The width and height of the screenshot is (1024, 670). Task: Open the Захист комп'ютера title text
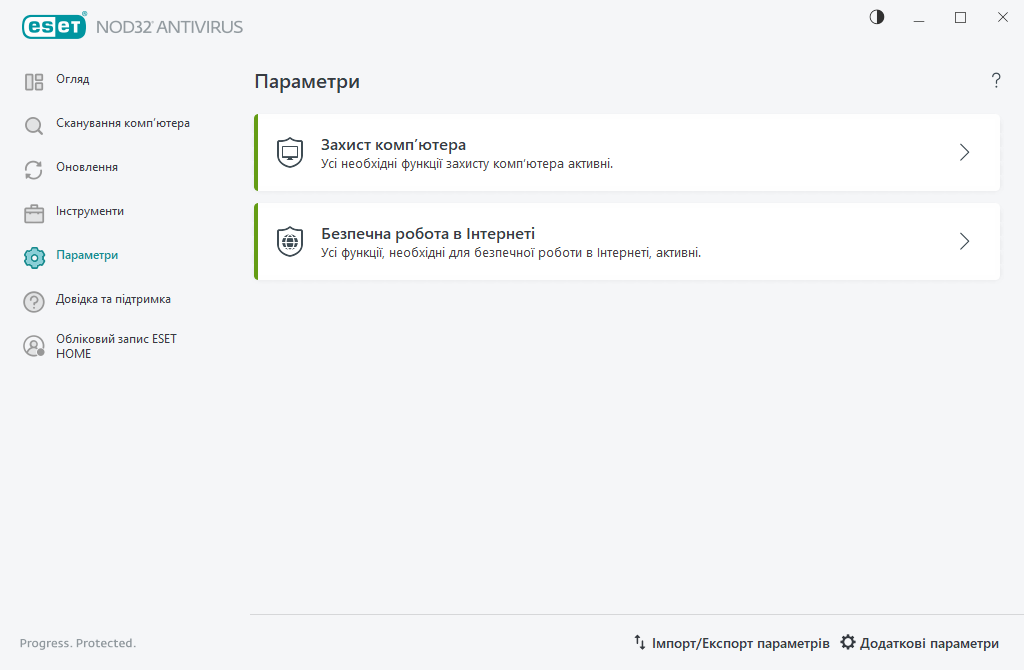(x=393, y=144)
